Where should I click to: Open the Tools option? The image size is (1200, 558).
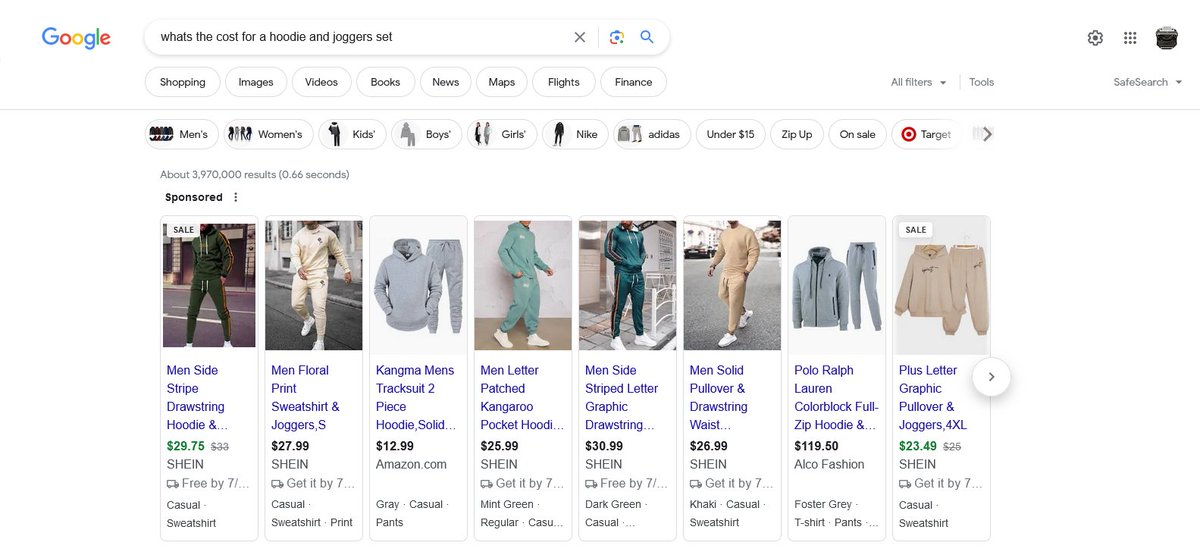981,82
